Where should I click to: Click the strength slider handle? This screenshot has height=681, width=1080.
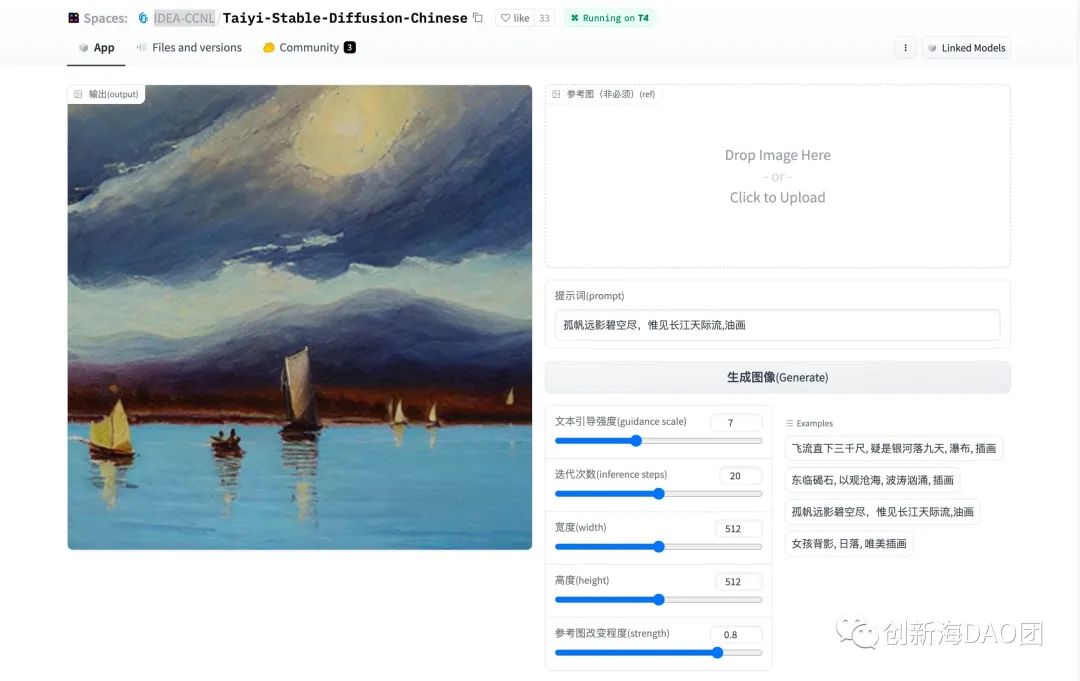point(718,652)
